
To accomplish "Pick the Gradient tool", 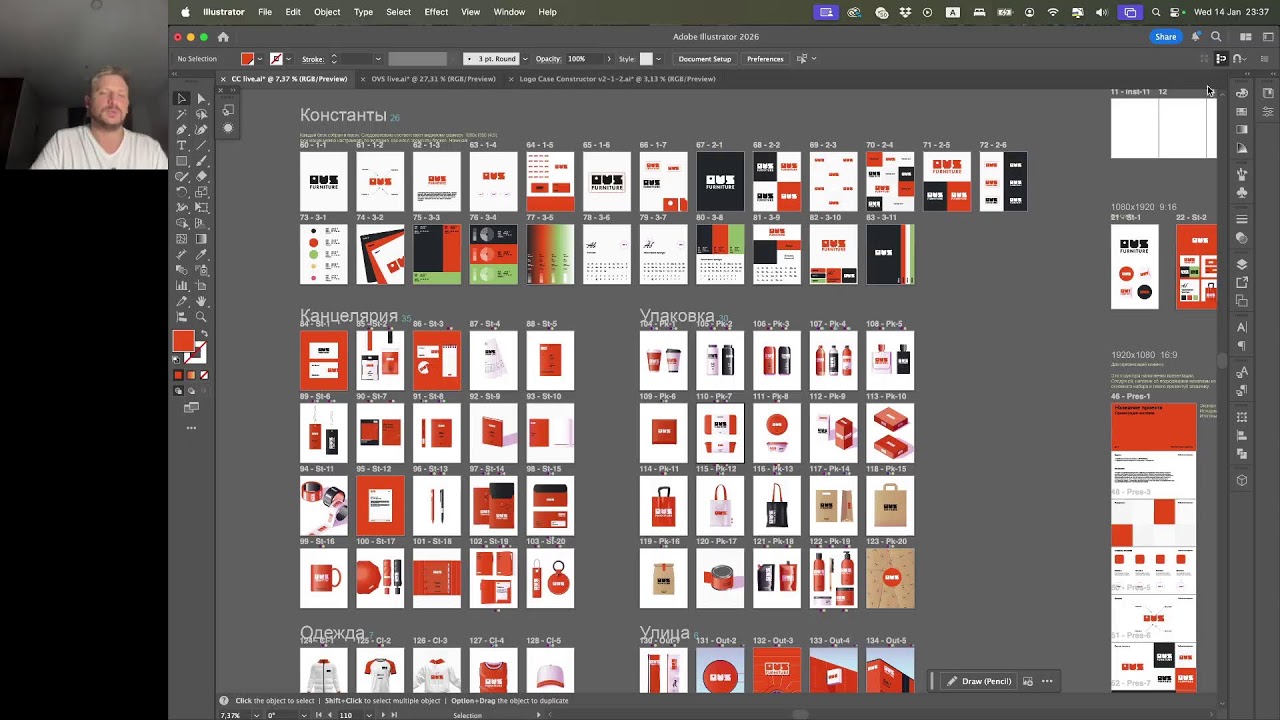I will tap(201, 239).
